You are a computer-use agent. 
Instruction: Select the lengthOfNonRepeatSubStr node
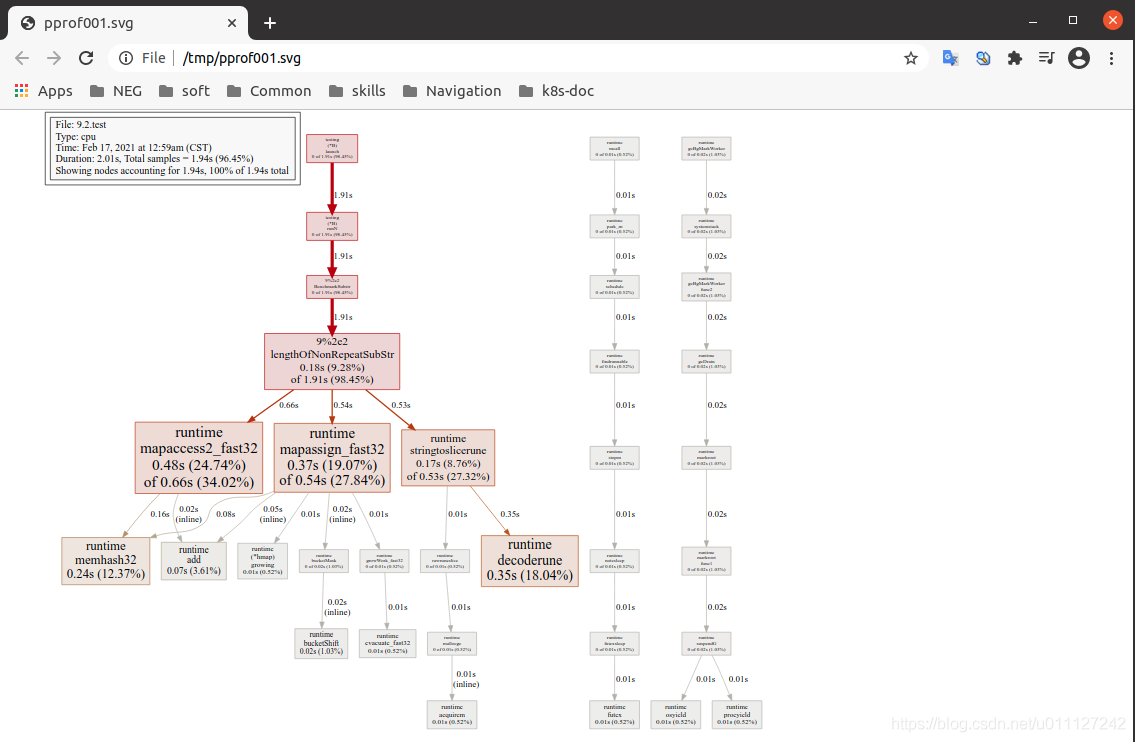pyautogui.click(x=332, y=361)
